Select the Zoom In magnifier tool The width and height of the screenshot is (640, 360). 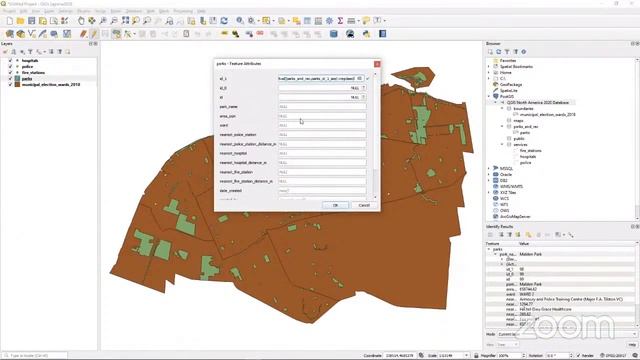pos(103,21)
